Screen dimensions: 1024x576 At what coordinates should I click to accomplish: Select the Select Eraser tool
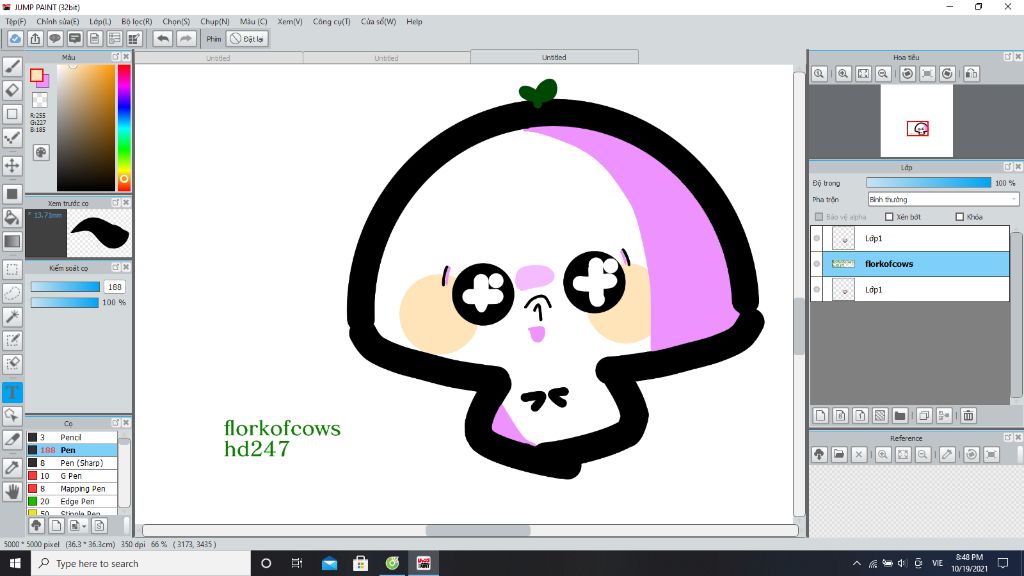(x=12, y=364)
